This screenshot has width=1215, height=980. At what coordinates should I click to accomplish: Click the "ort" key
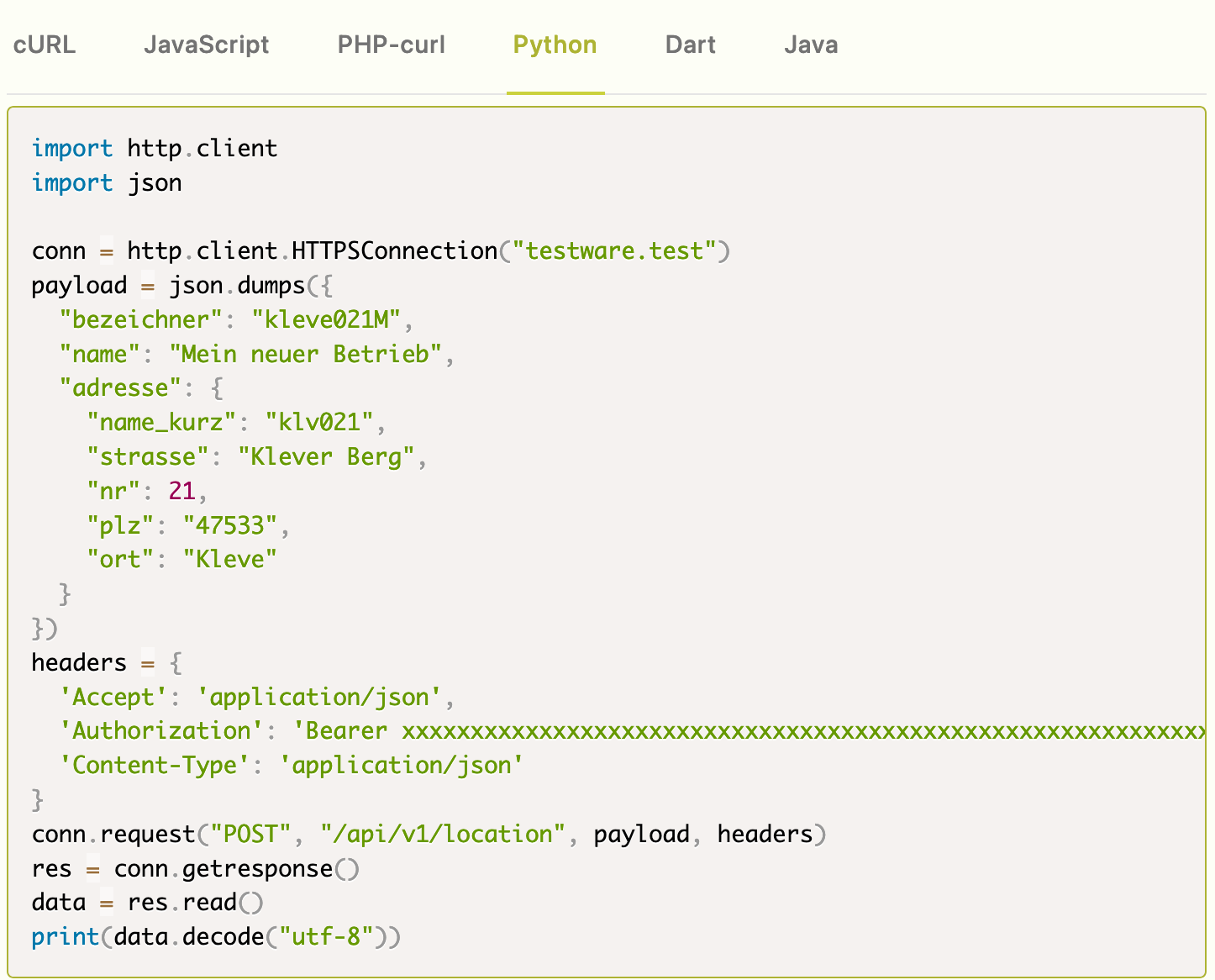pyautogui.click(x=121, y=559)
